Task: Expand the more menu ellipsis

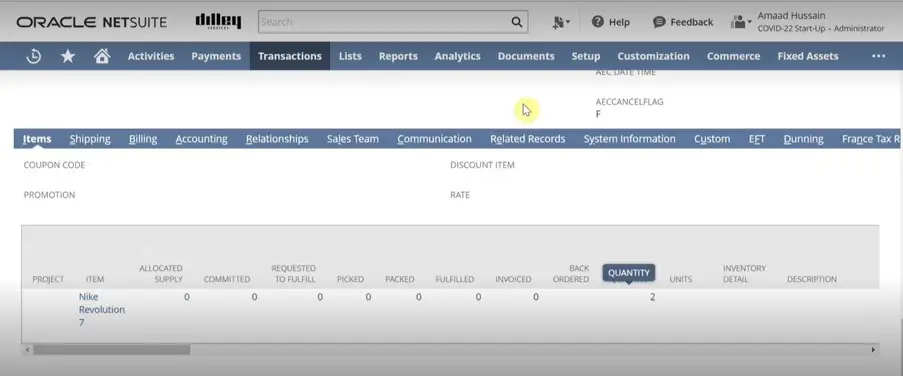Action: (878, 56)
